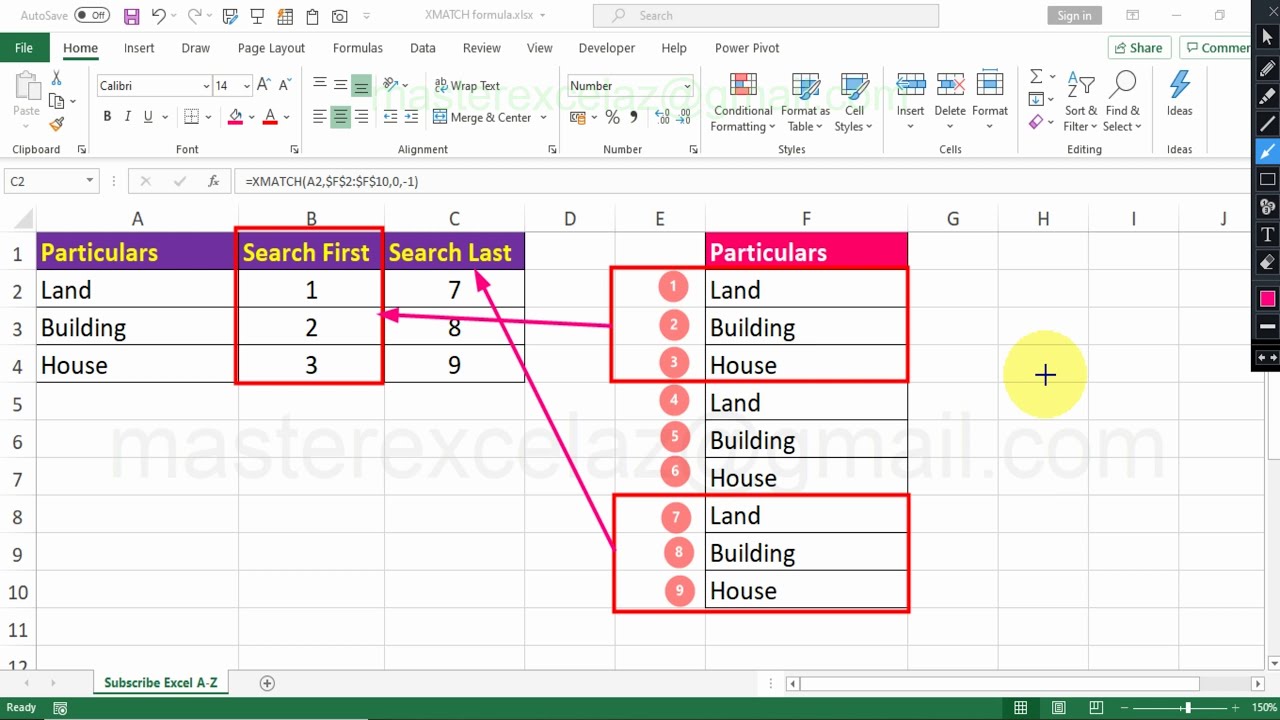
Task: Open the Merge & Center dropdown arrow
Action: tap(544, 117)
